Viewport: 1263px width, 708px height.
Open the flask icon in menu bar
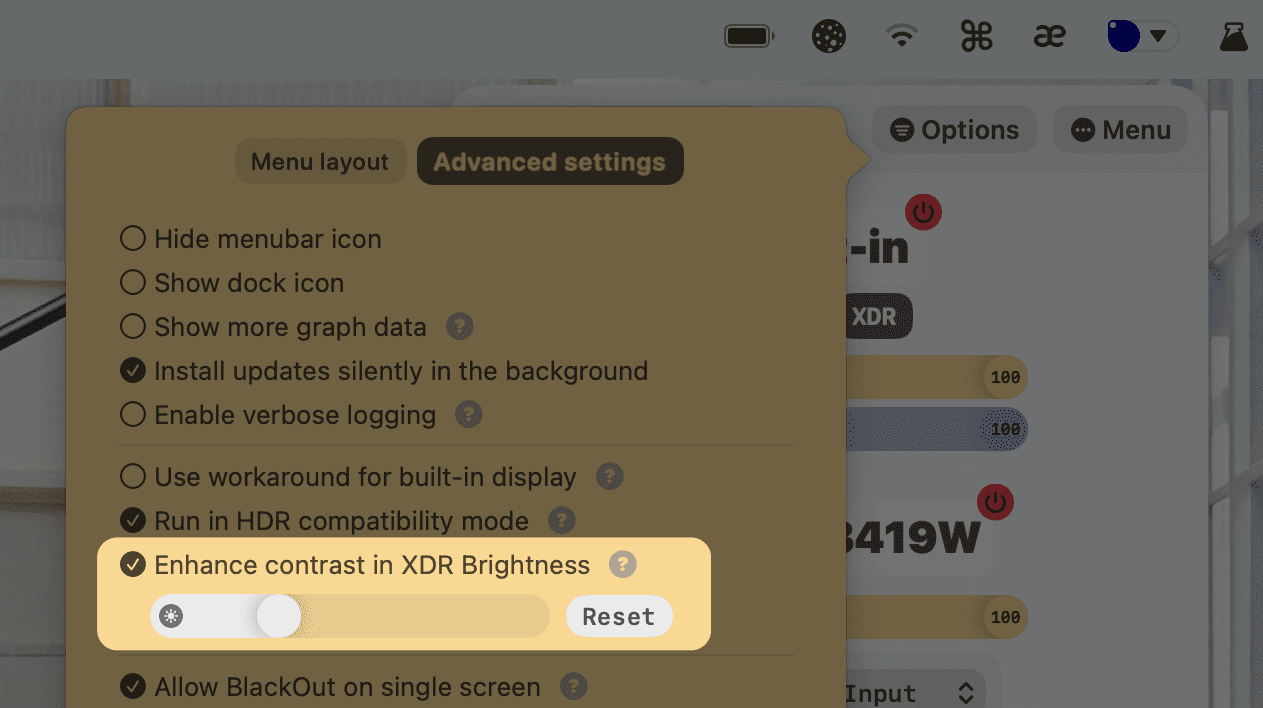(x=1234, y=37)
